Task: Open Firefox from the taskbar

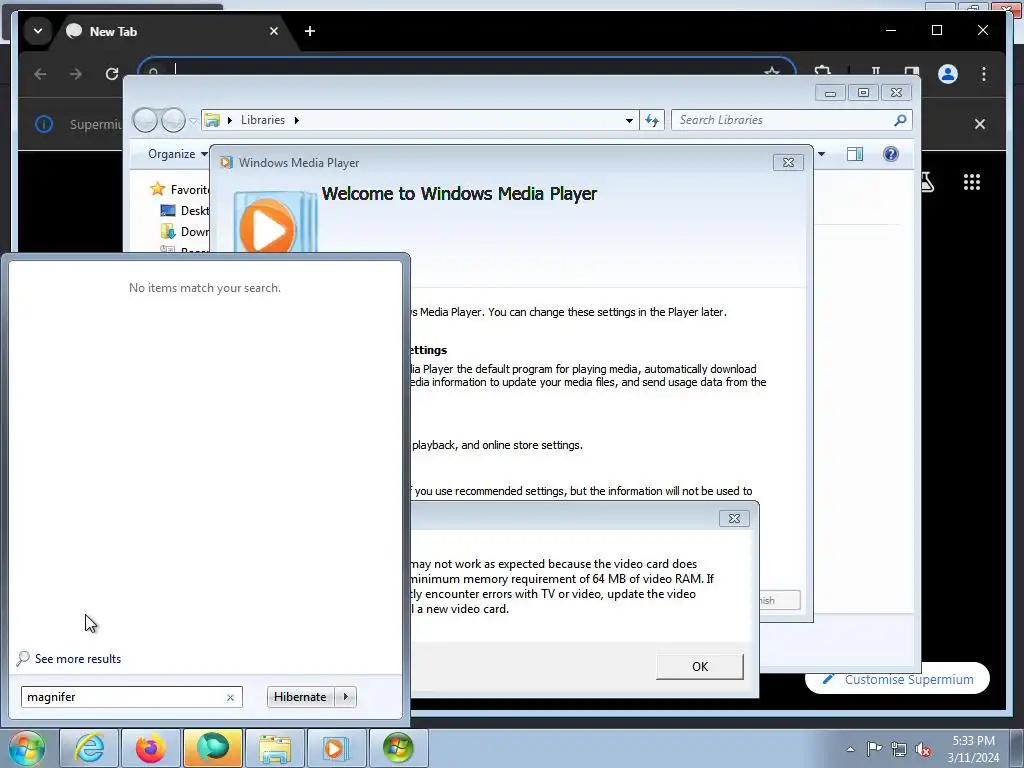Action: tap(150, 748)
